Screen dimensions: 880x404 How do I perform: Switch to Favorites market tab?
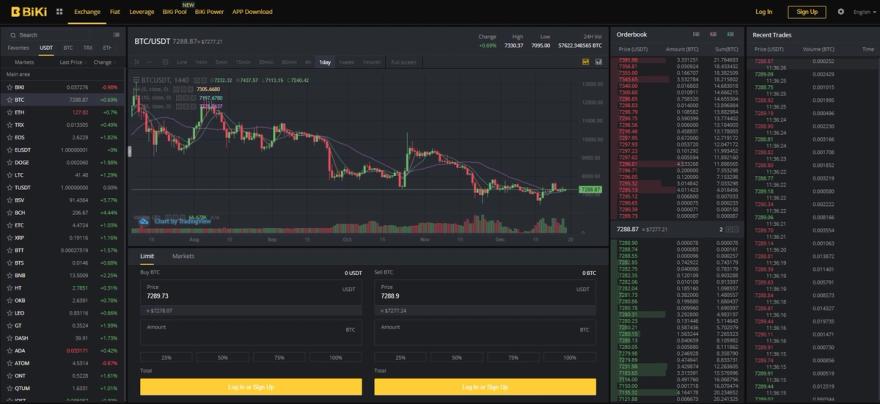click(19, 48)
